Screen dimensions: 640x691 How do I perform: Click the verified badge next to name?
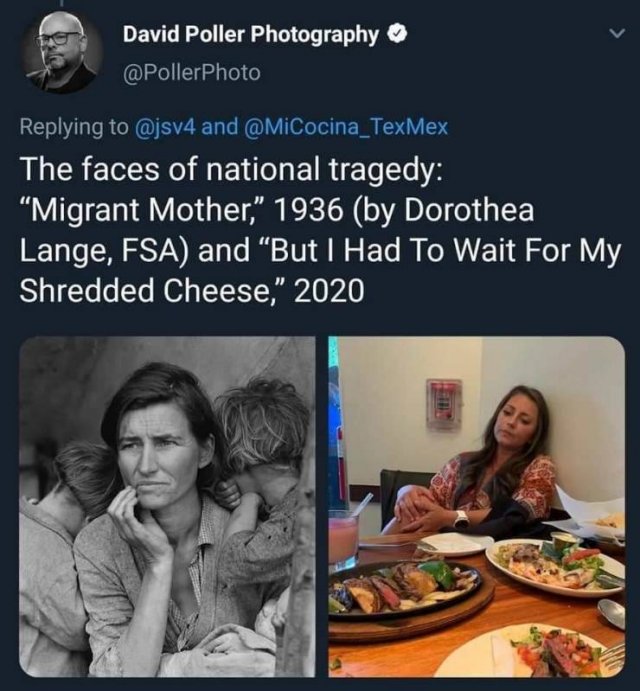point(397,34)
